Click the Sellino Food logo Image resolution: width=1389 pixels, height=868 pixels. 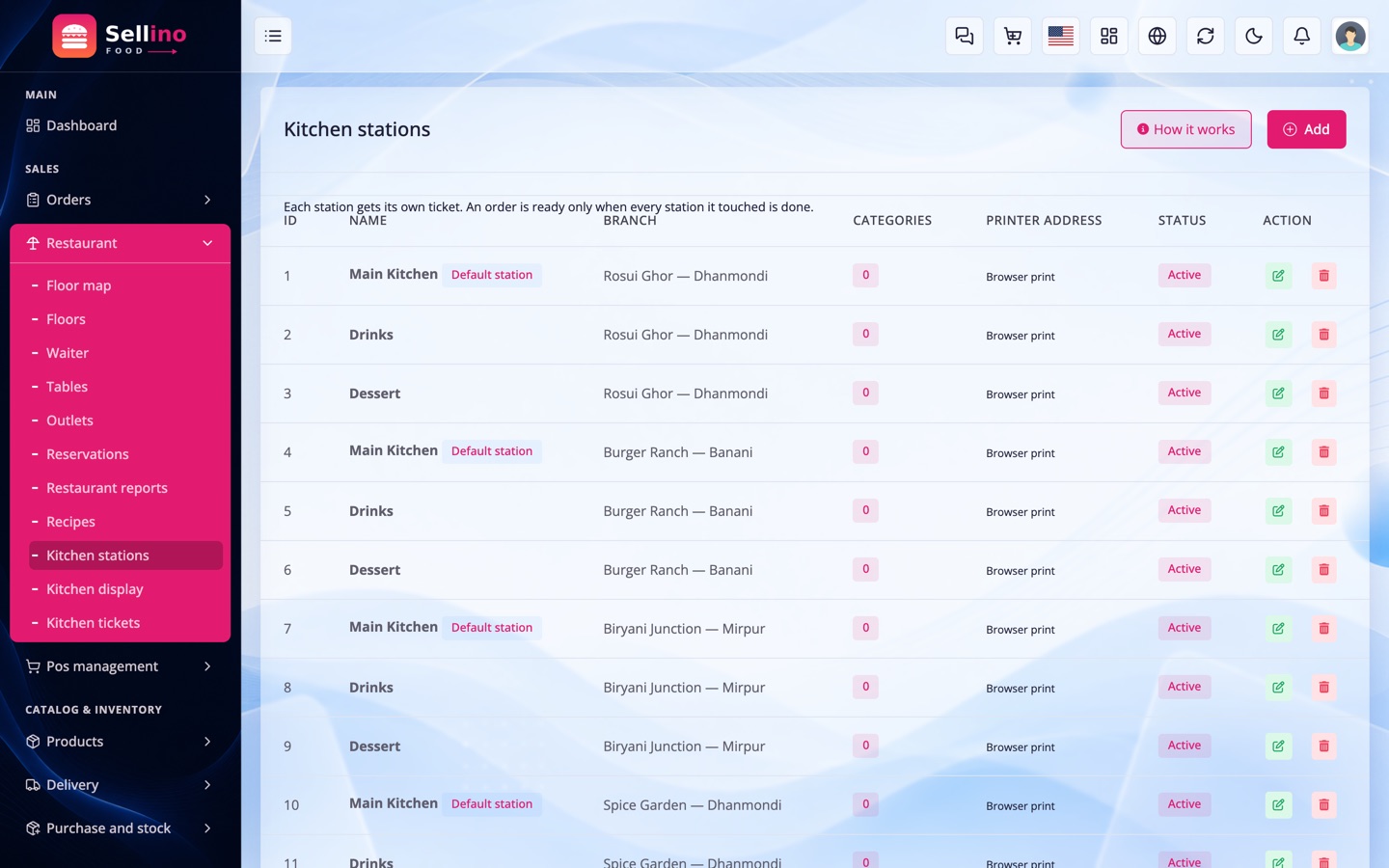[120, 37]
